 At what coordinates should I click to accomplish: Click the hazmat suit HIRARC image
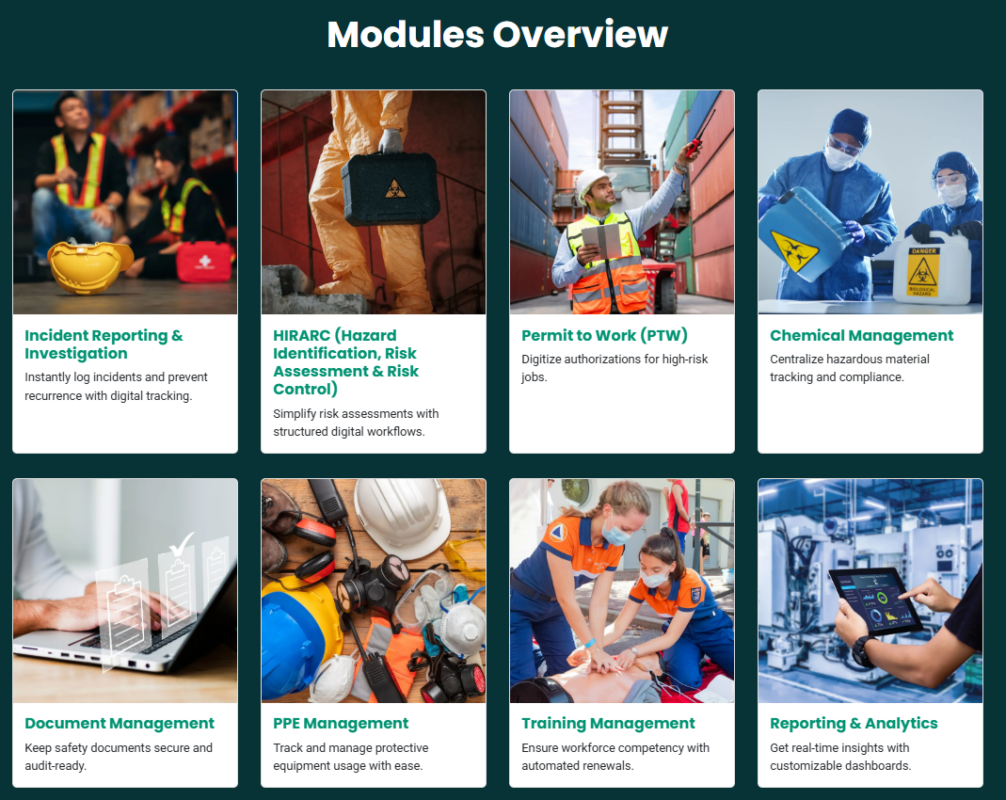(x=373, y=201)
